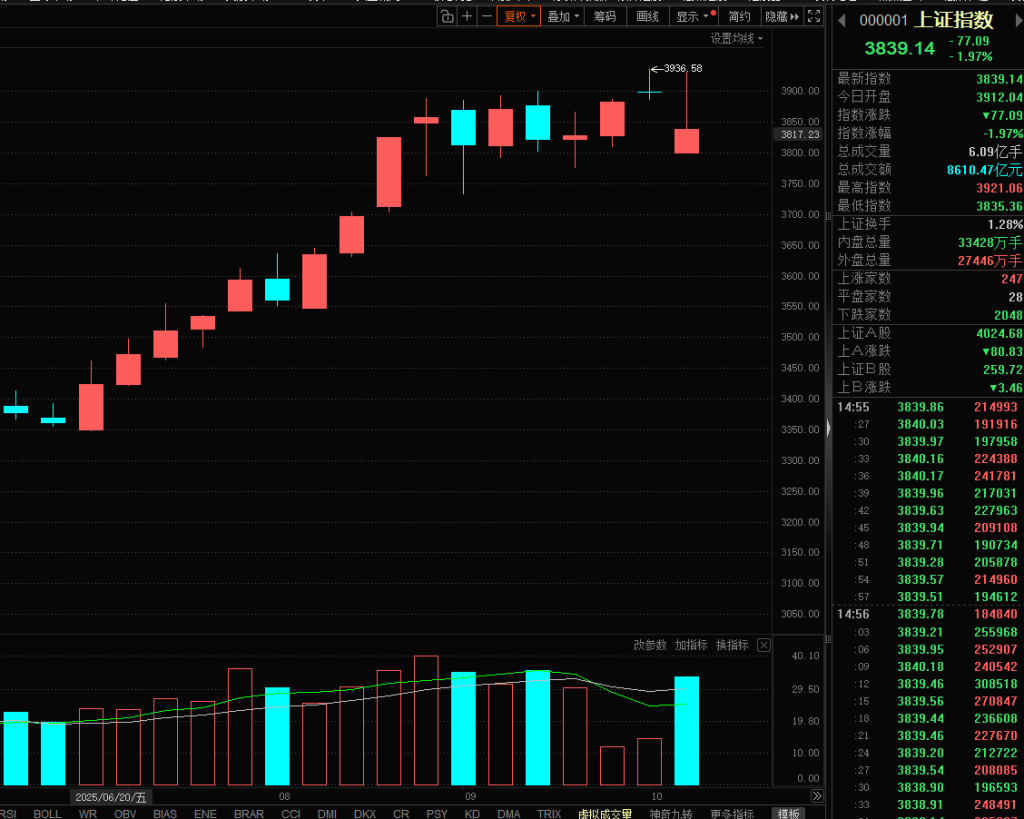This screenshot has width=1024, height=819.
Task: Switch to the BOLL indicator tab
Action: [x=47, y=813]
